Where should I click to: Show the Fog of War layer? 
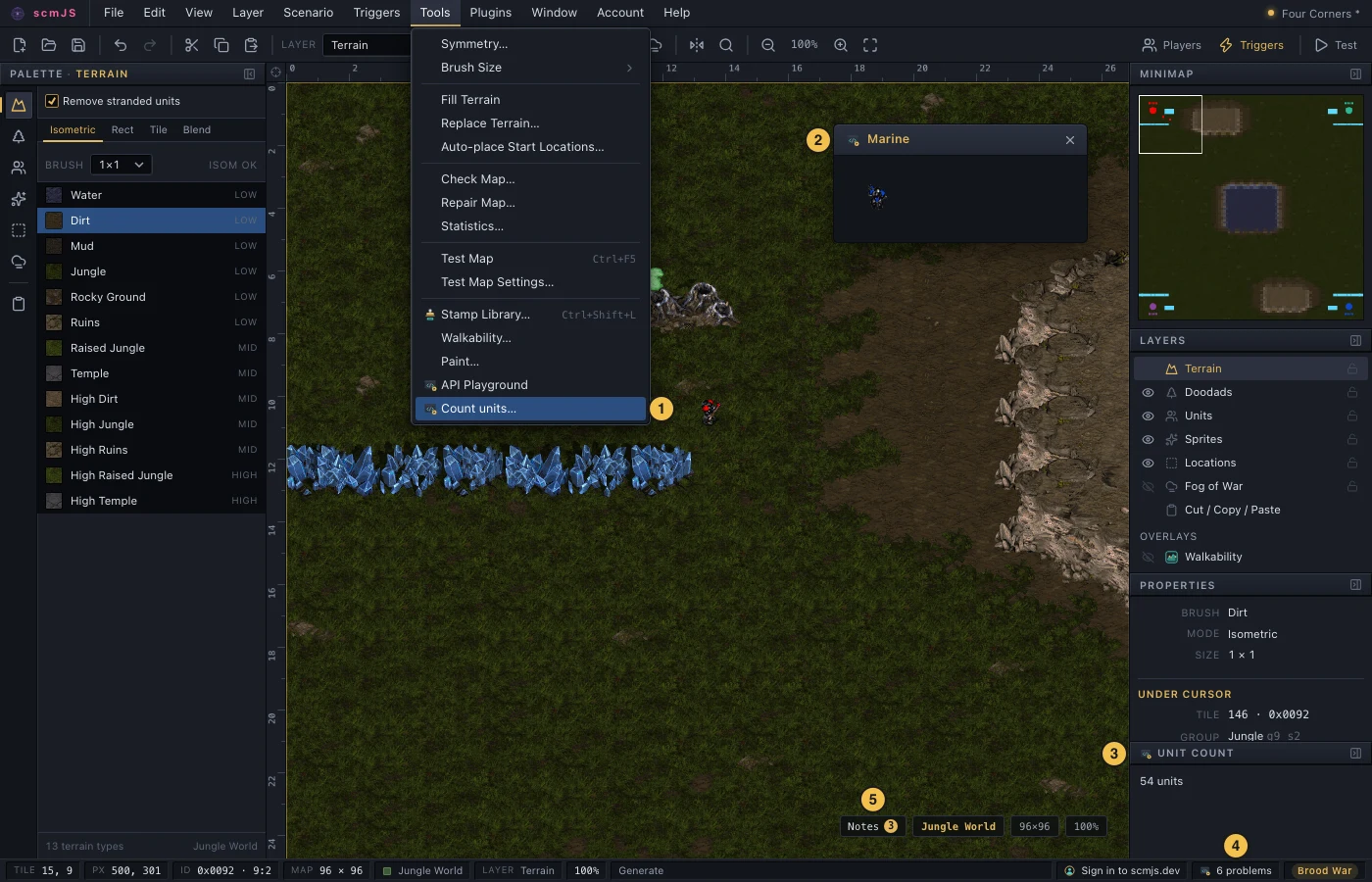[1148, 486]
